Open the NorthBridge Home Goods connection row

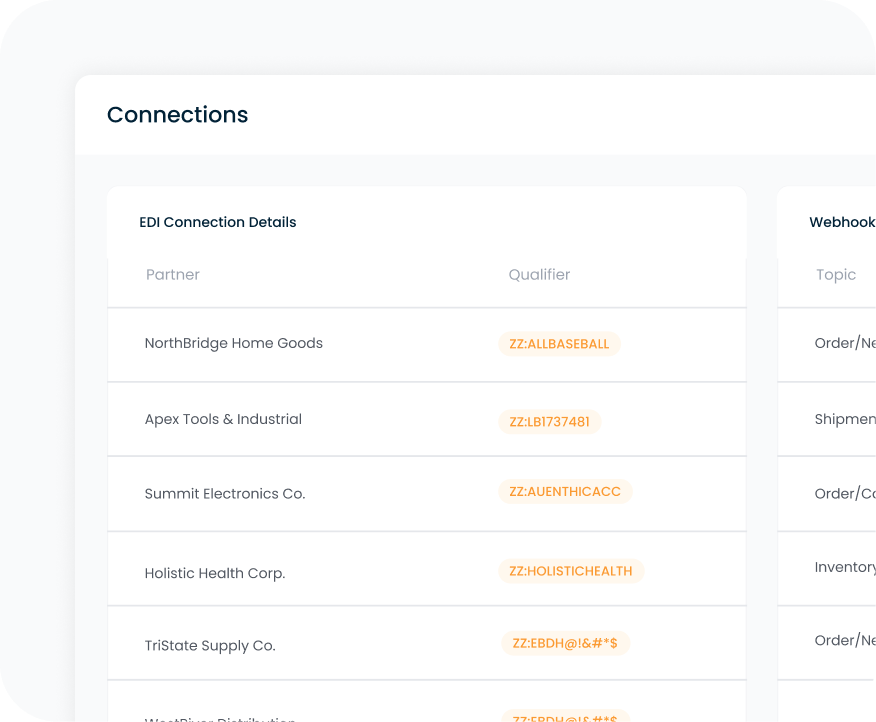click(x=232, y=344)
